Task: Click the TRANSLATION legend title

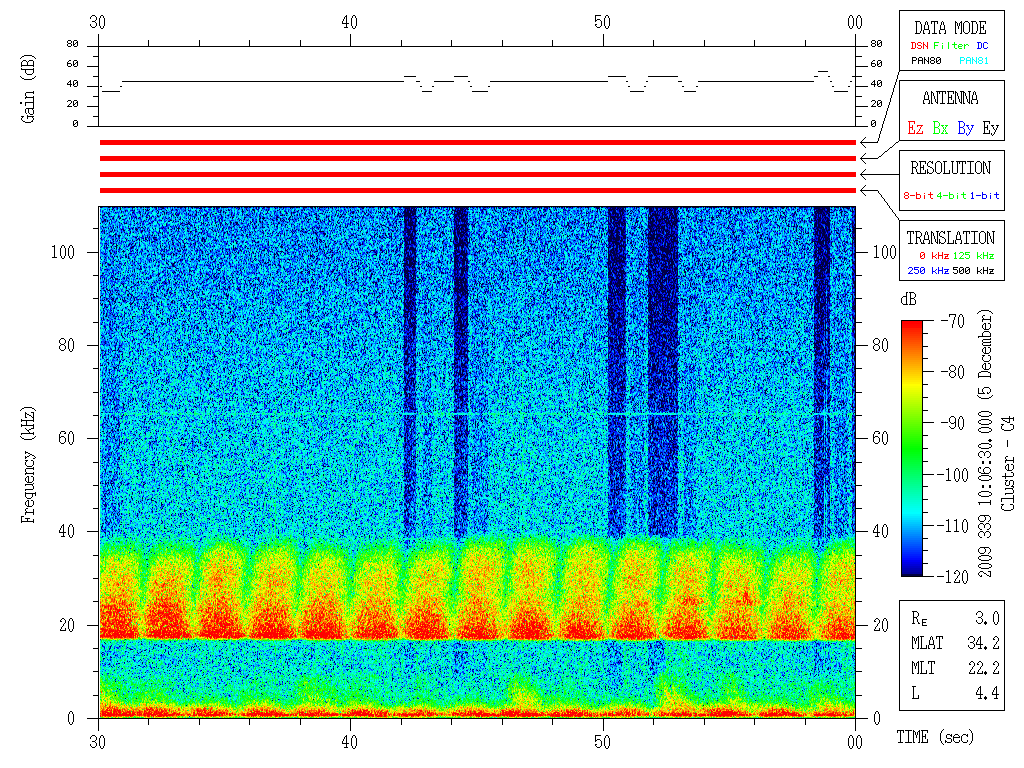Action: click(x=950, y=238)
